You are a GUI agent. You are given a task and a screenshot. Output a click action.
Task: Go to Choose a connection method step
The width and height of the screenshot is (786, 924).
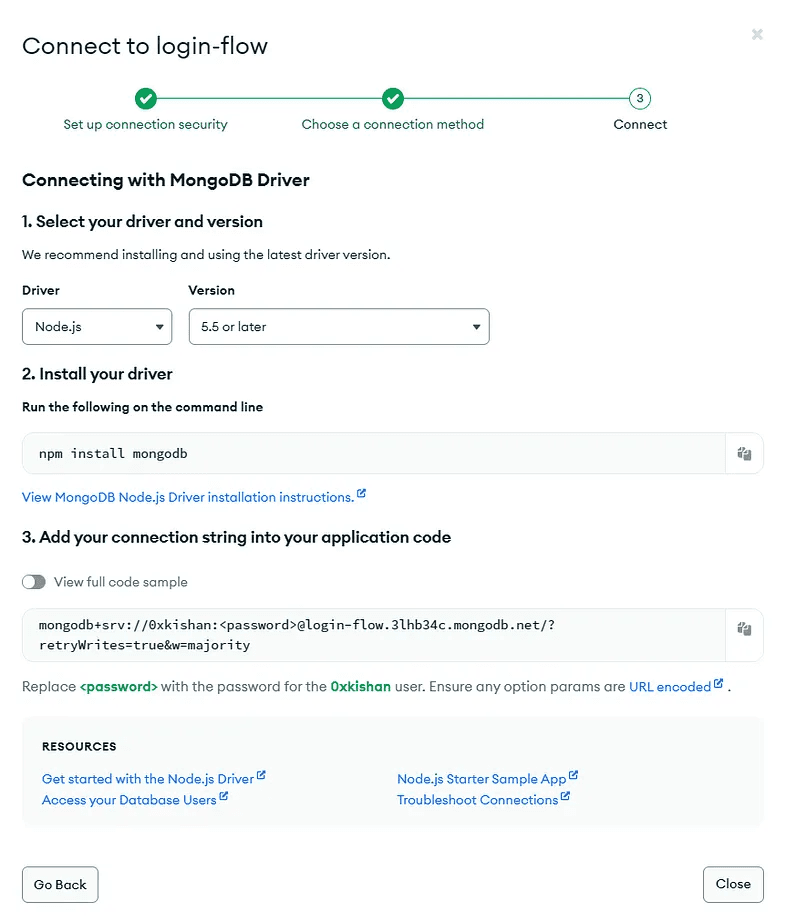pyautogui.click(x=392, y=124)
